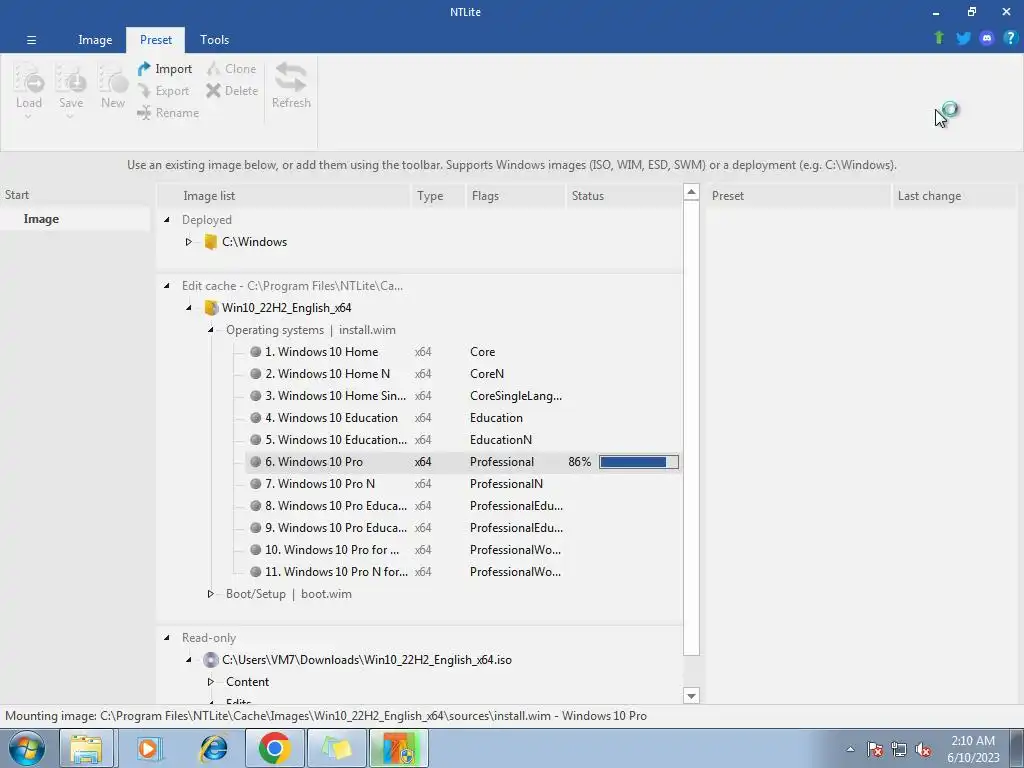Collapse the Deployed group
Viewport: 1024px width, 768px height.
tap(167, 220)
